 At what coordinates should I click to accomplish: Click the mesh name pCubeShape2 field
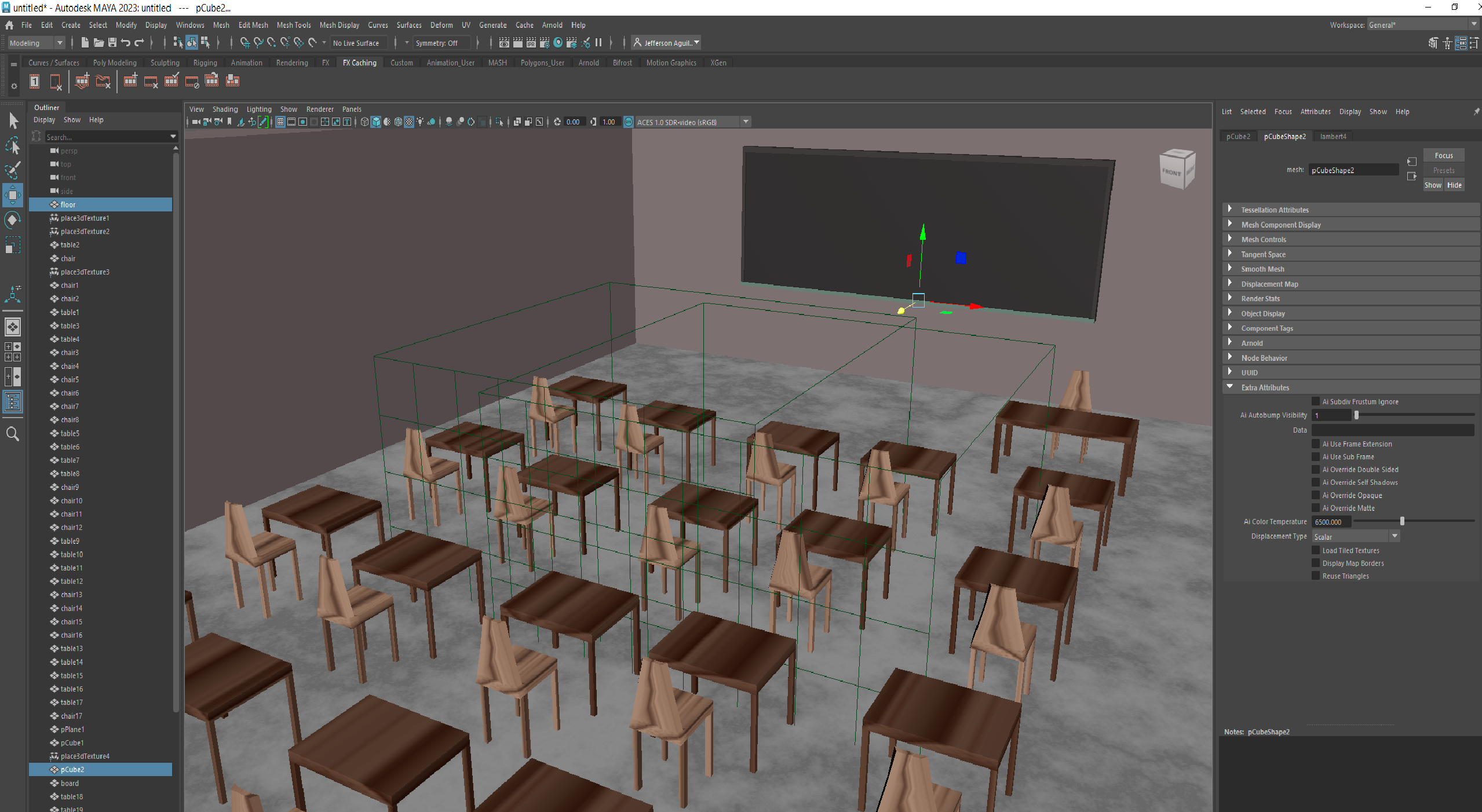pyautogui.click(x=1354, y=170)
